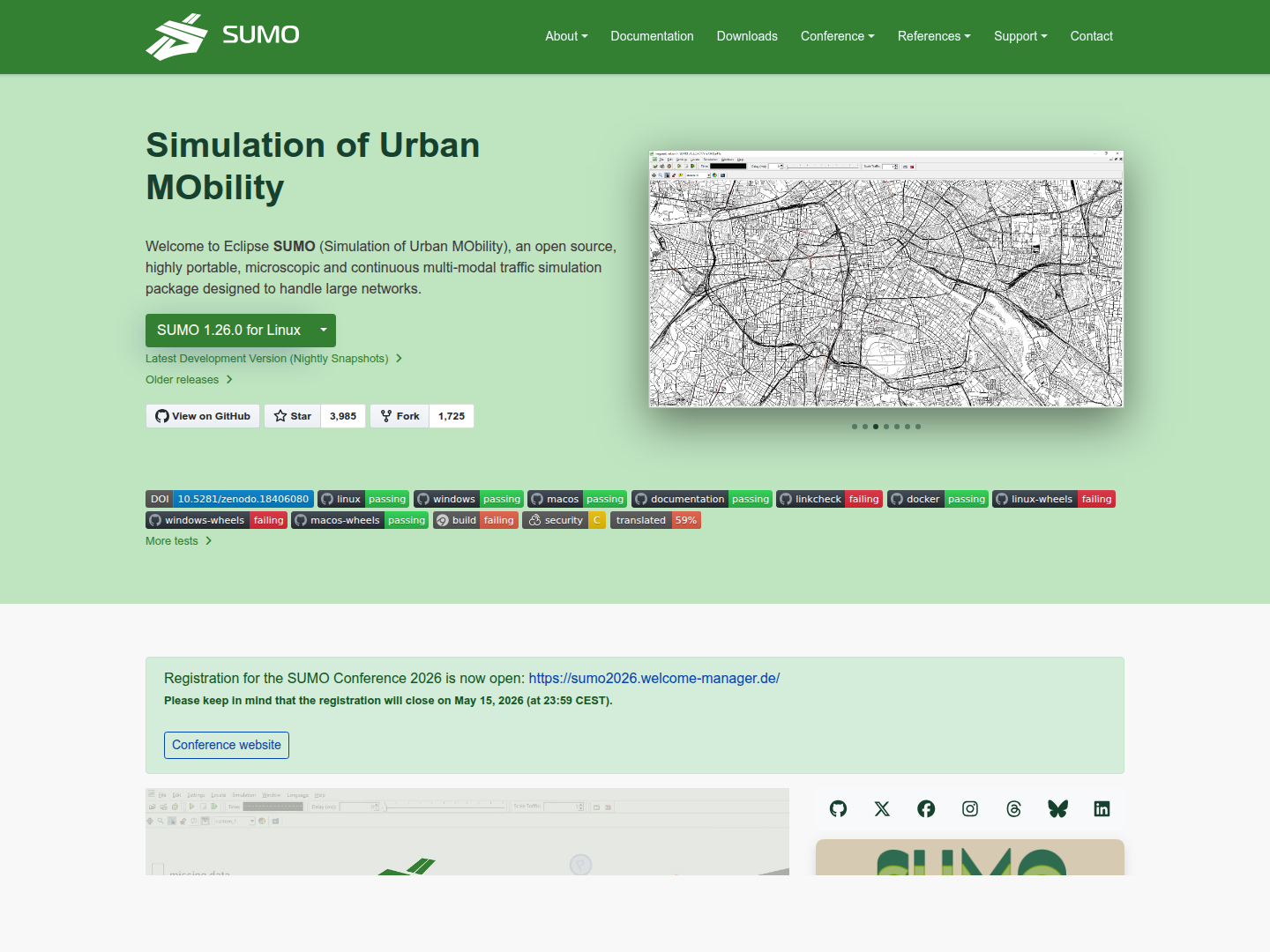Screen dimensions: 1270x952
Task: Open the windows-wheels failing badge
Action: (x=216, y=520)
